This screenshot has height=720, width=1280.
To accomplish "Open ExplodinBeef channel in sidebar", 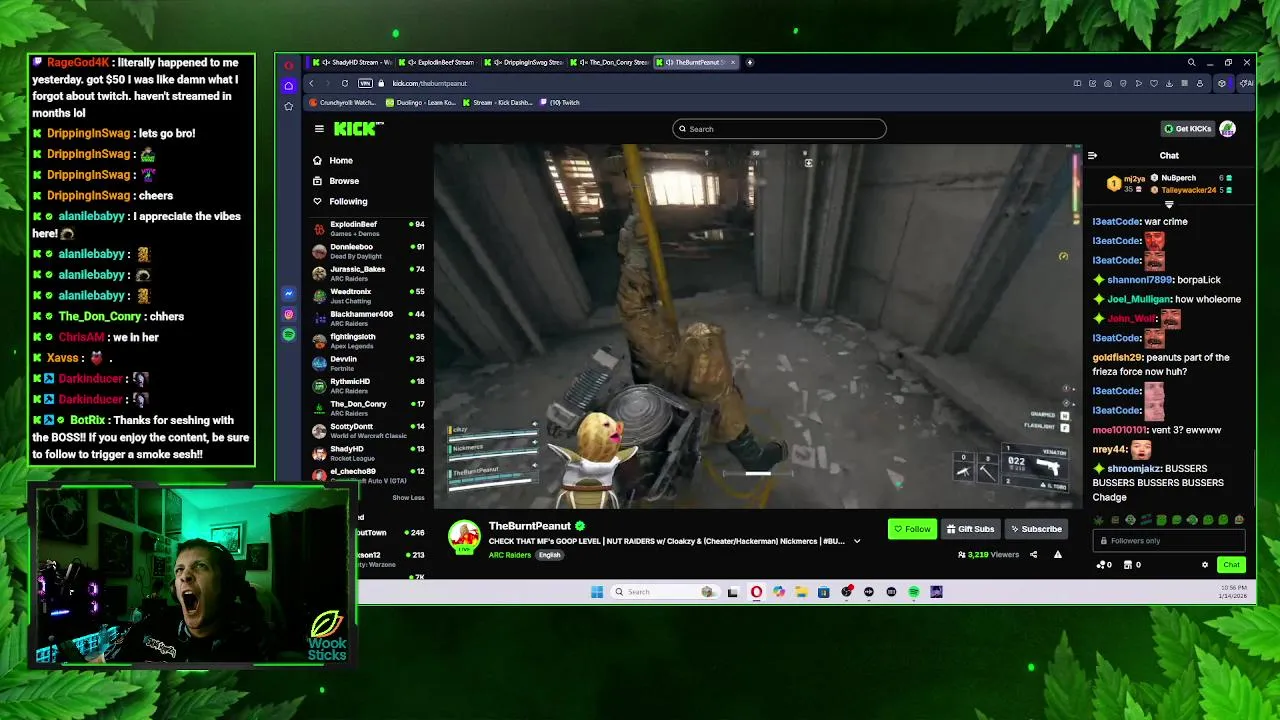I will (368, 228).
